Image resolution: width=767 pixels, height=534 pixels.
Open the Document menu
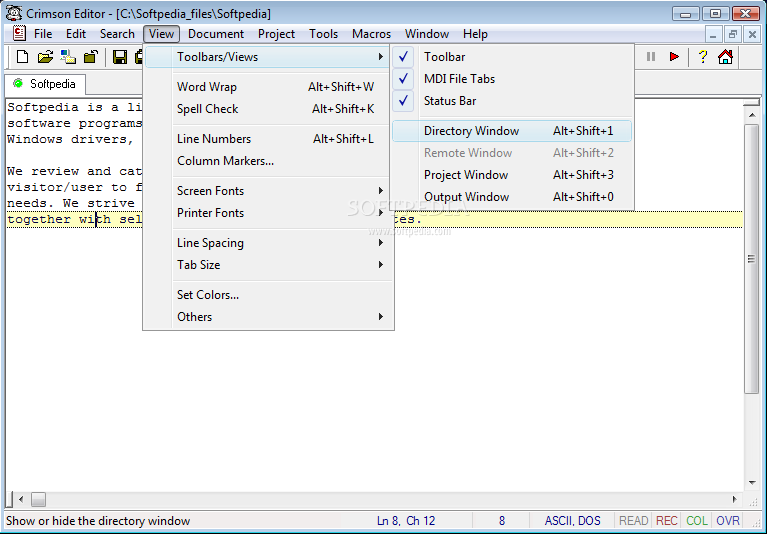point(216,34)
